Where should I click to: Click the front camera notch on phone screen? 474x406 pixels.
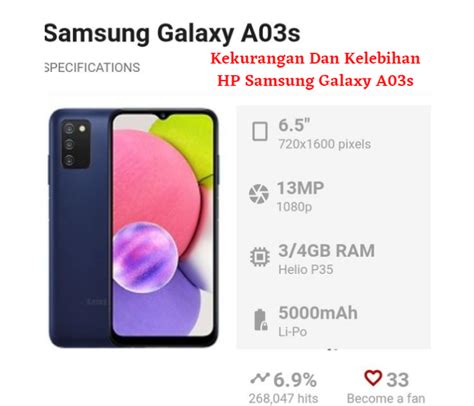pyautogui.click(x=163, y=116)
